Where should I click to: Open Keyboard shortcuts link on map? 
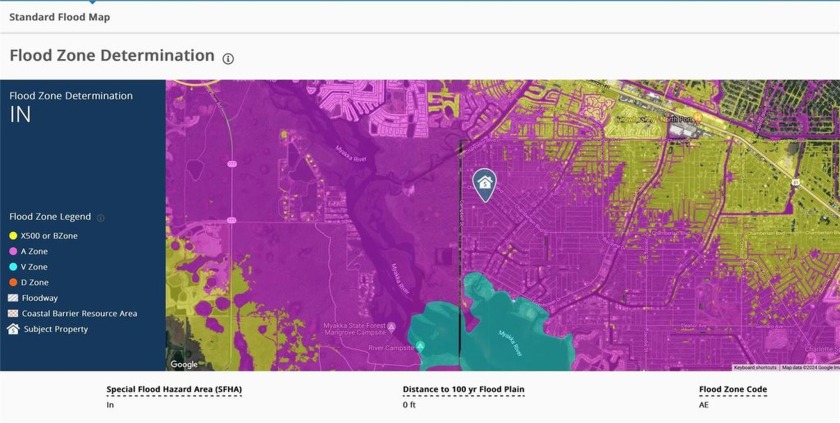tap(755, 367)
